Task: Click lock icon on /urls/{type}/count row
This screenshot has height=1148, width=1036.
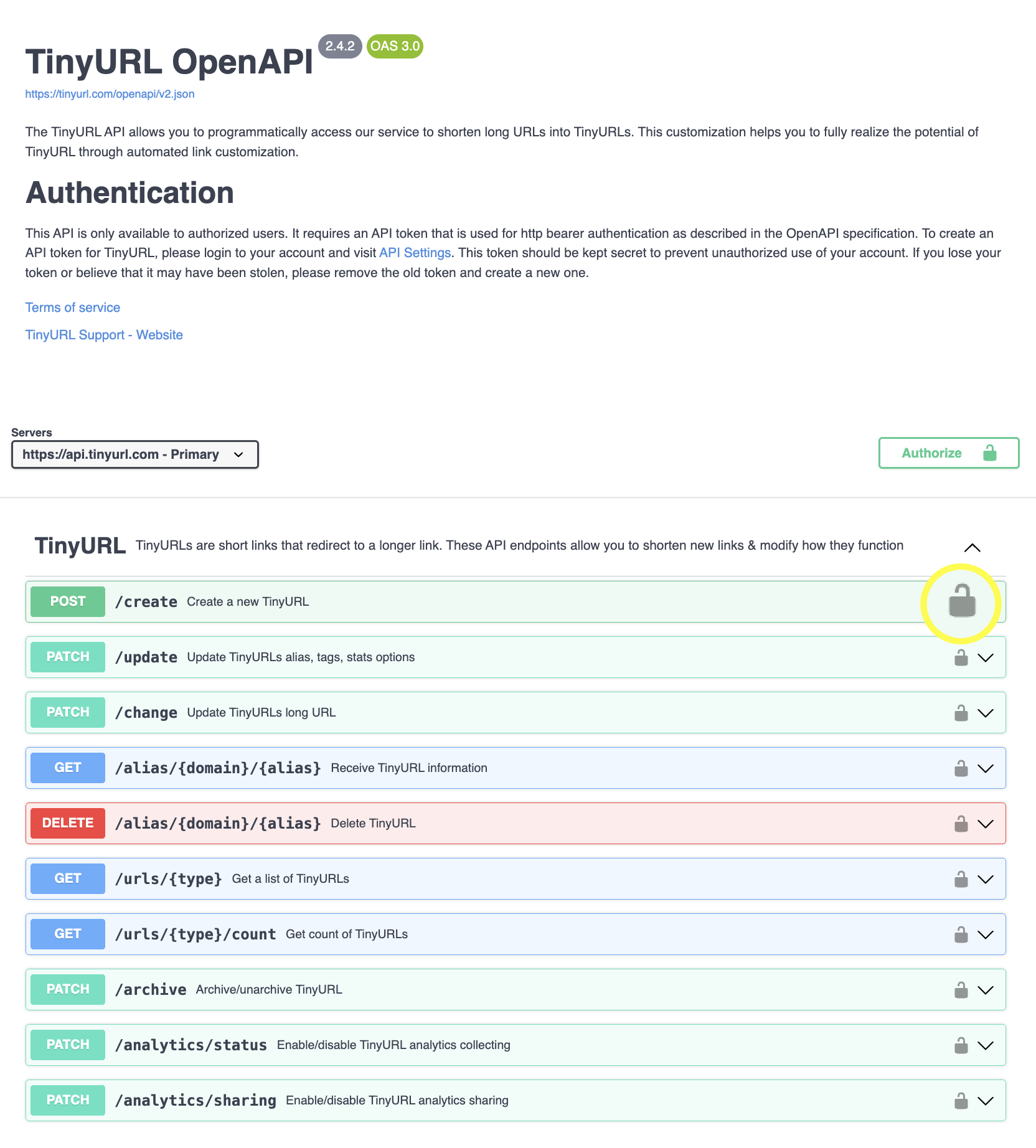Action: coord(961,934)
